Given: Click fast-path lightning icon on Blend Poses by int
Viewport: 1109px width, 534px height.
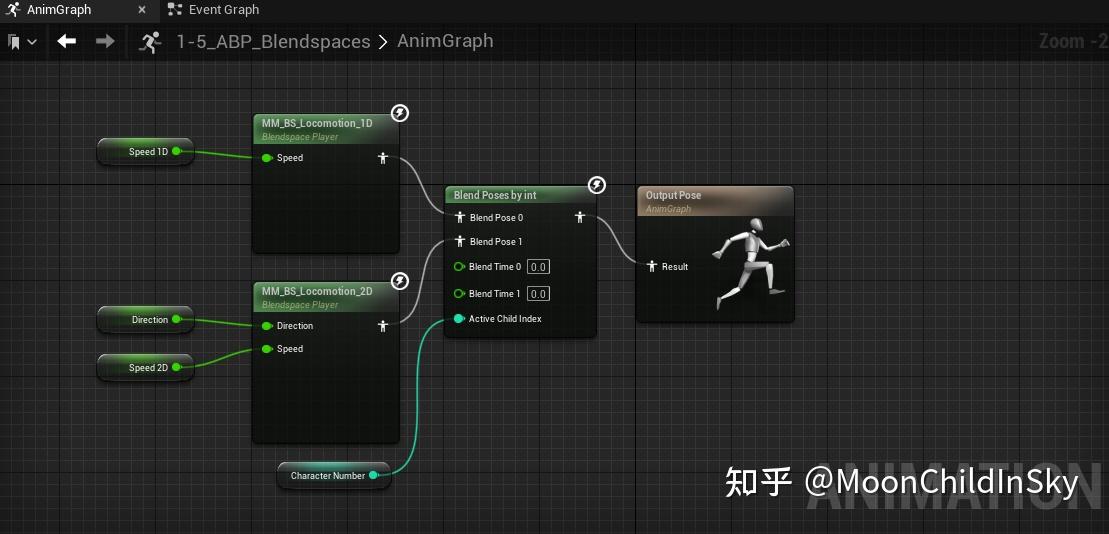Looking at the screenshot, I should point(597,185).
